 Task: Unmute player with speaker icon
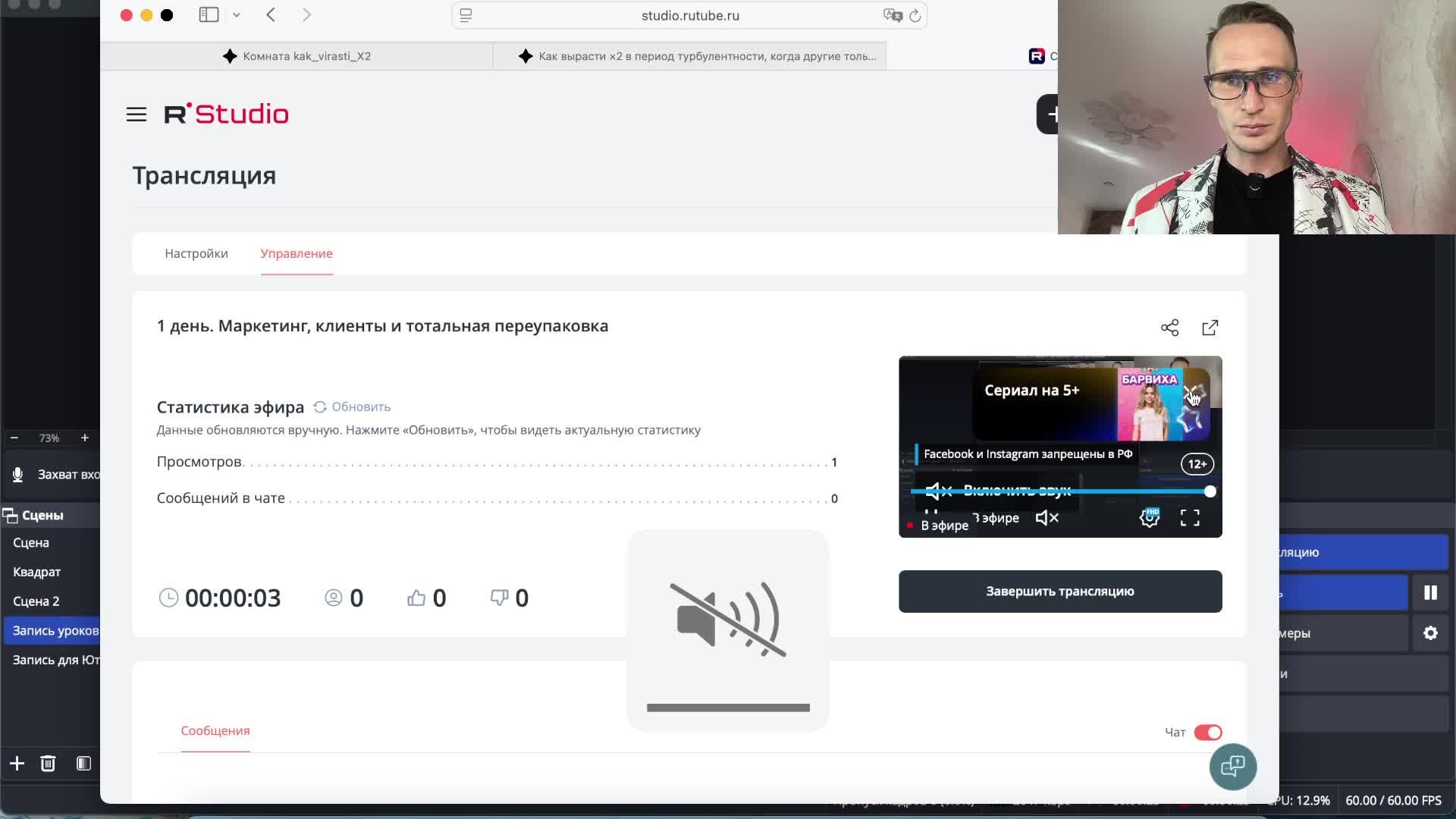point(1046,518)
